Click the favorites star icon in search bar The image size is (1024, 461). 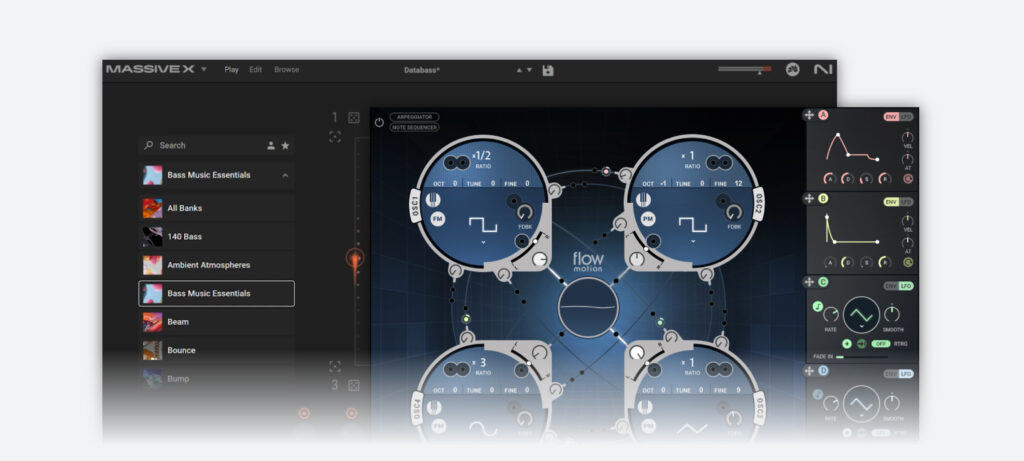[x=285, y=145]
